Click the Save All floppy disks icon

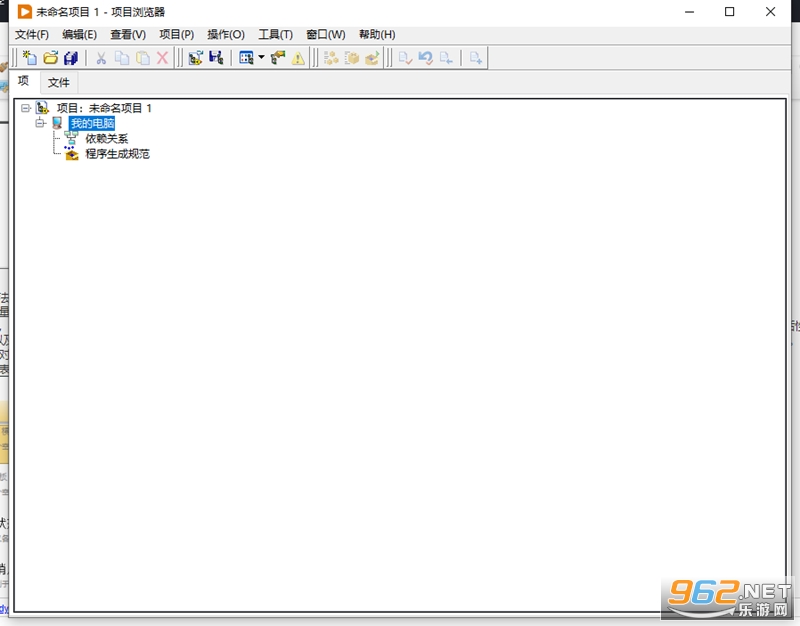pyautogui.click(x=71, y=58)
